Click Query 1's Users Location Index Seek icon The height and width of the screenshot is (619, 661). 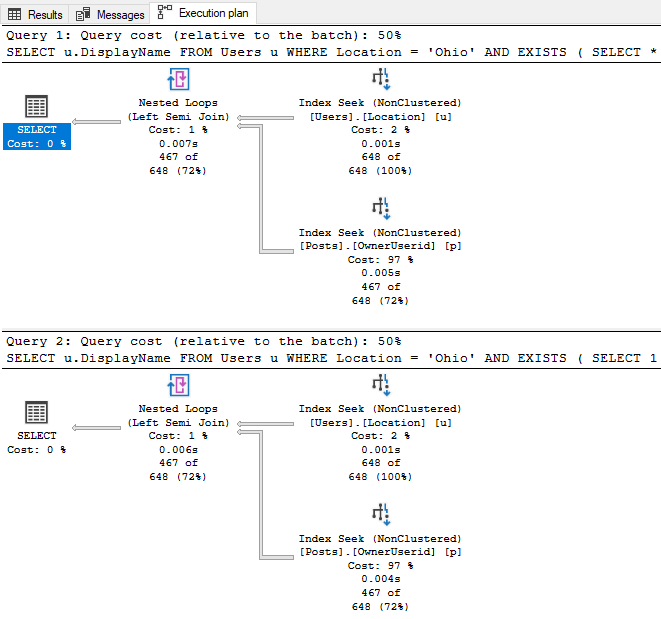click(380, 80)
